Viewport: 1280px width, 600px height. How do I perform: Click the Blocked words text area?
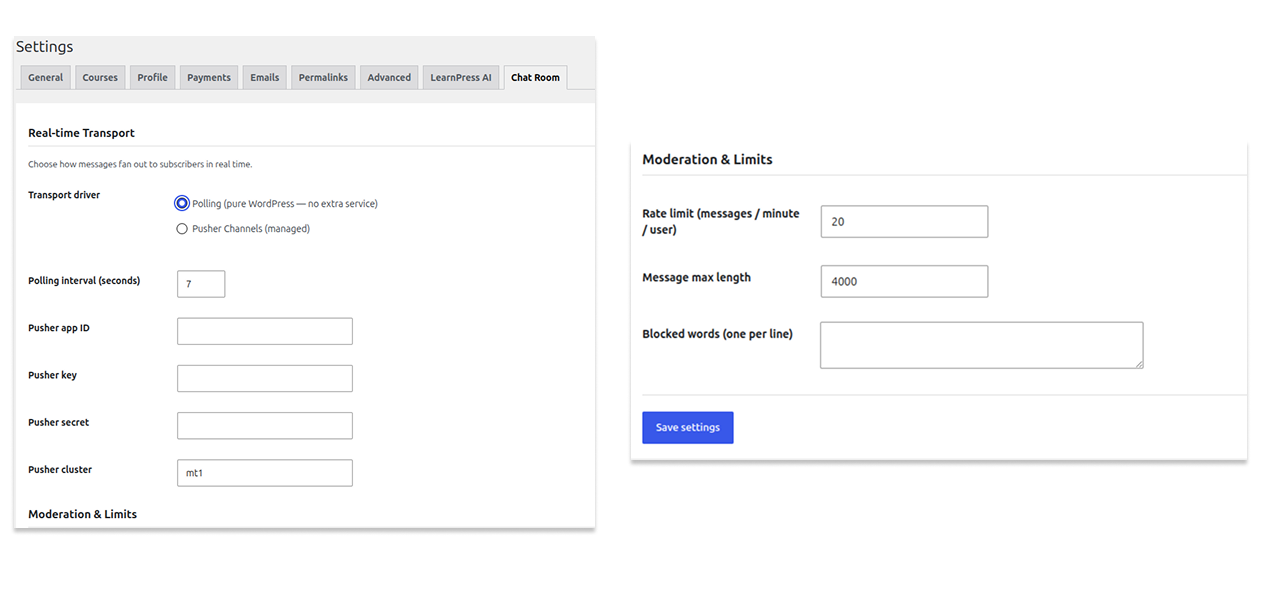982,345
